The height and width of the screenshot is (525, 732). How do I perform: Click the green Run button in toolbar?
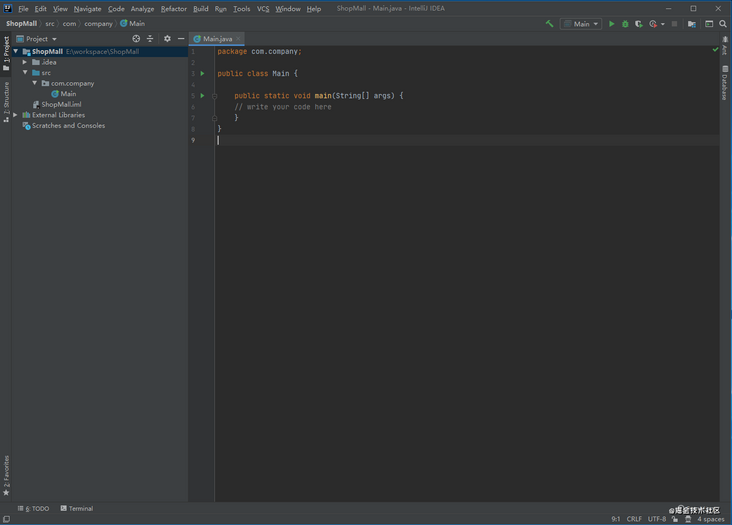612,24
